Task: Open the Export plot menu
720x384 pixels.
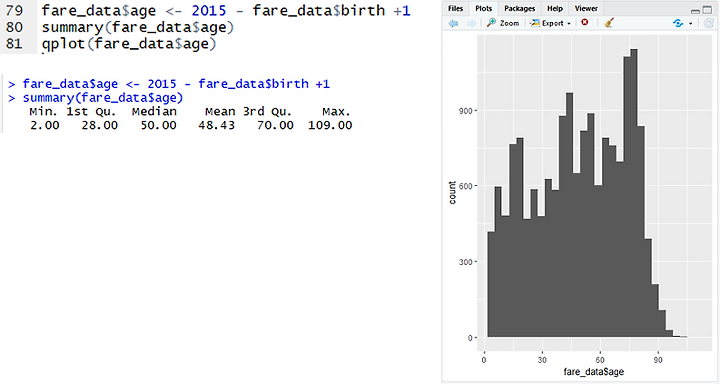Action: (x=550, y=23)
